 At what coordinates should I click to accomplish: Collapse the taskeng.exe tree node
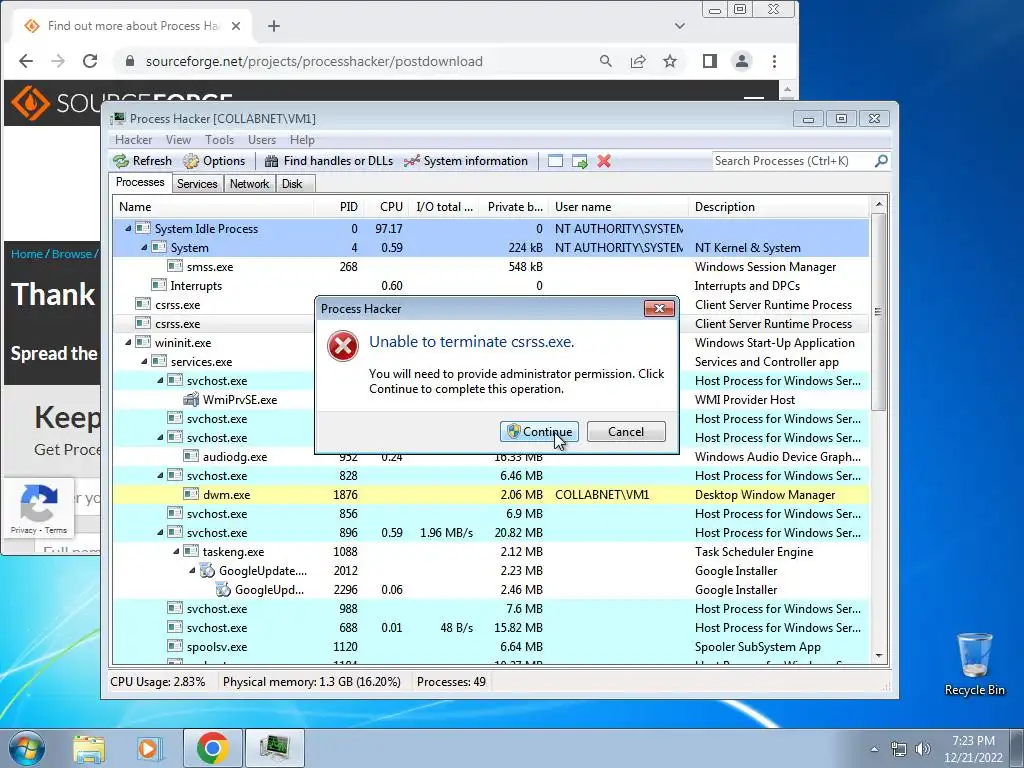[176, 552]
